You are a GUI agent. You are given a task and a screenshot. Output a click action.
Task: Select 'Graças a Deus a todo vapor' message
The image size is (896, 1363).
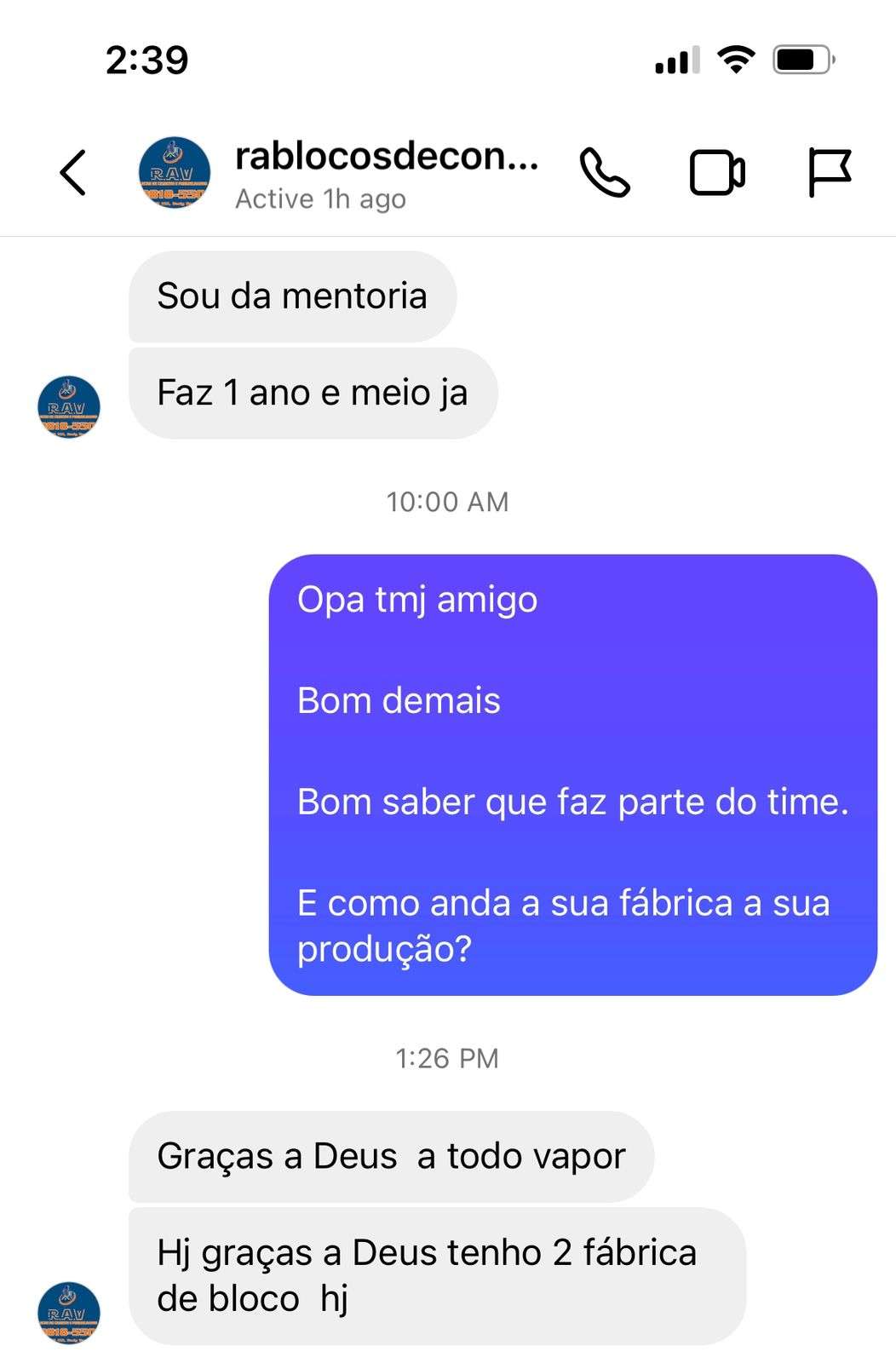pos(391,1157)
